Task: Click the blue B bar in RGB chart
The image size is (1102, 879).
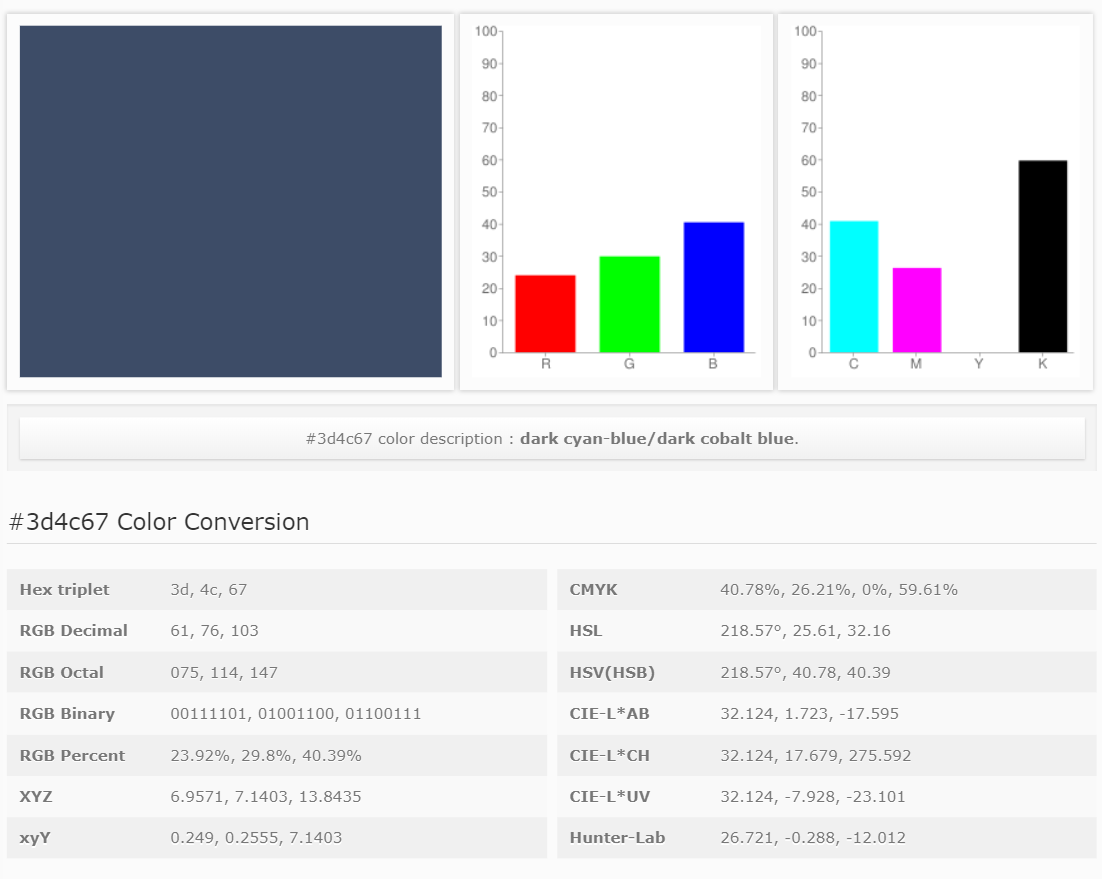Action: [x=713, y=287]
